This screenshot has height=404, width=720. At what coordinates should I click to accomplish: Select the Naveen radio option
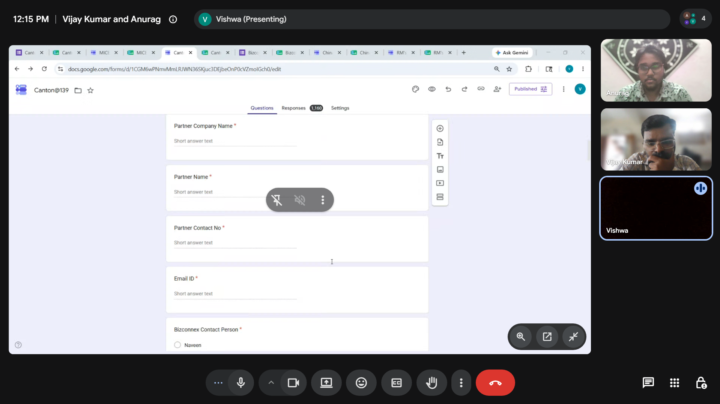[x=178, y=345]
